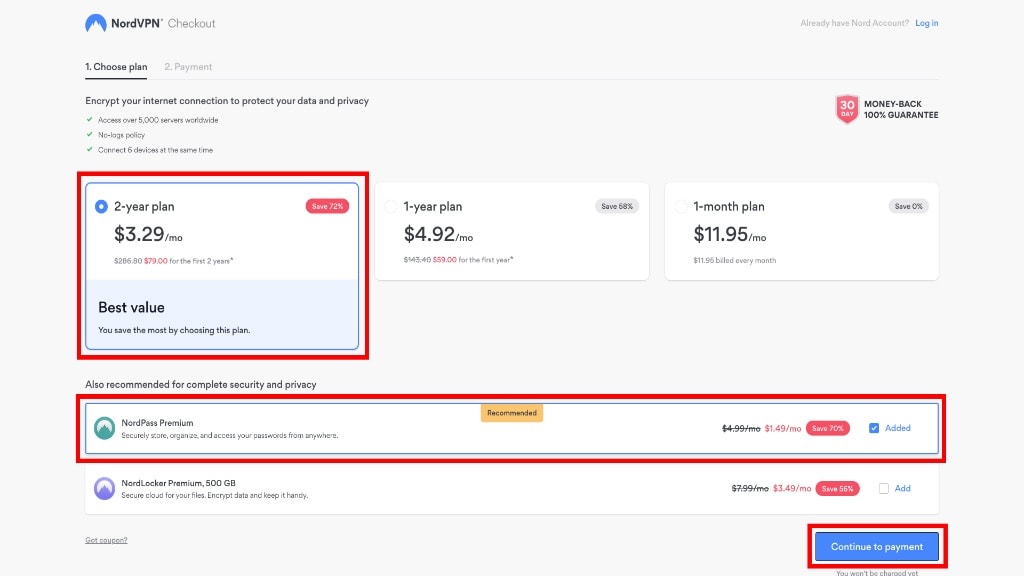This screenshot has height=576, width=1024.
Task: Click the Also recommended section heading
Action: click(x=200, y=385)
